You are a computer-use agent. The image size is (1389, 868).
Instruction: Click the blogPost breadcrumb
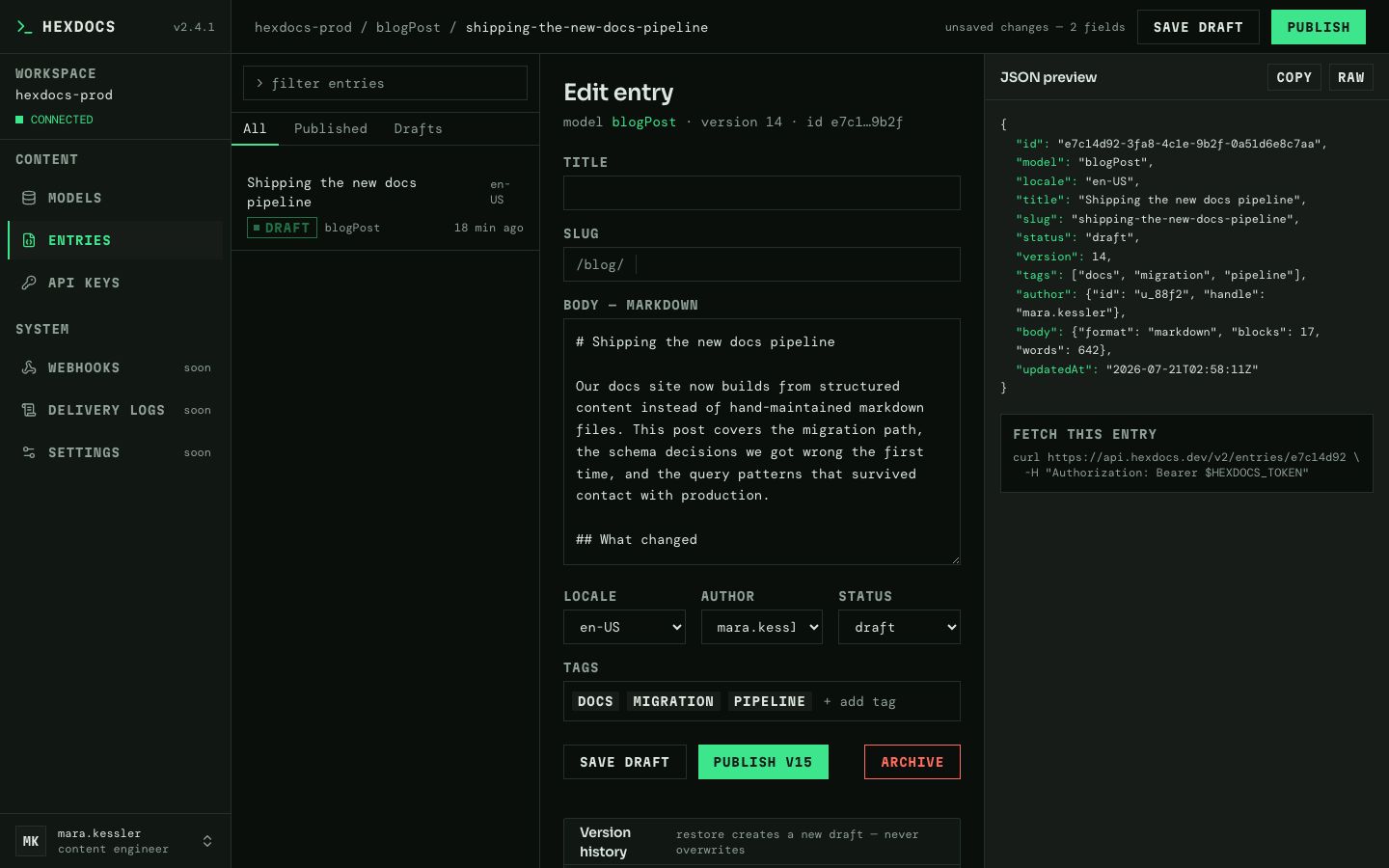click(408, 27)
